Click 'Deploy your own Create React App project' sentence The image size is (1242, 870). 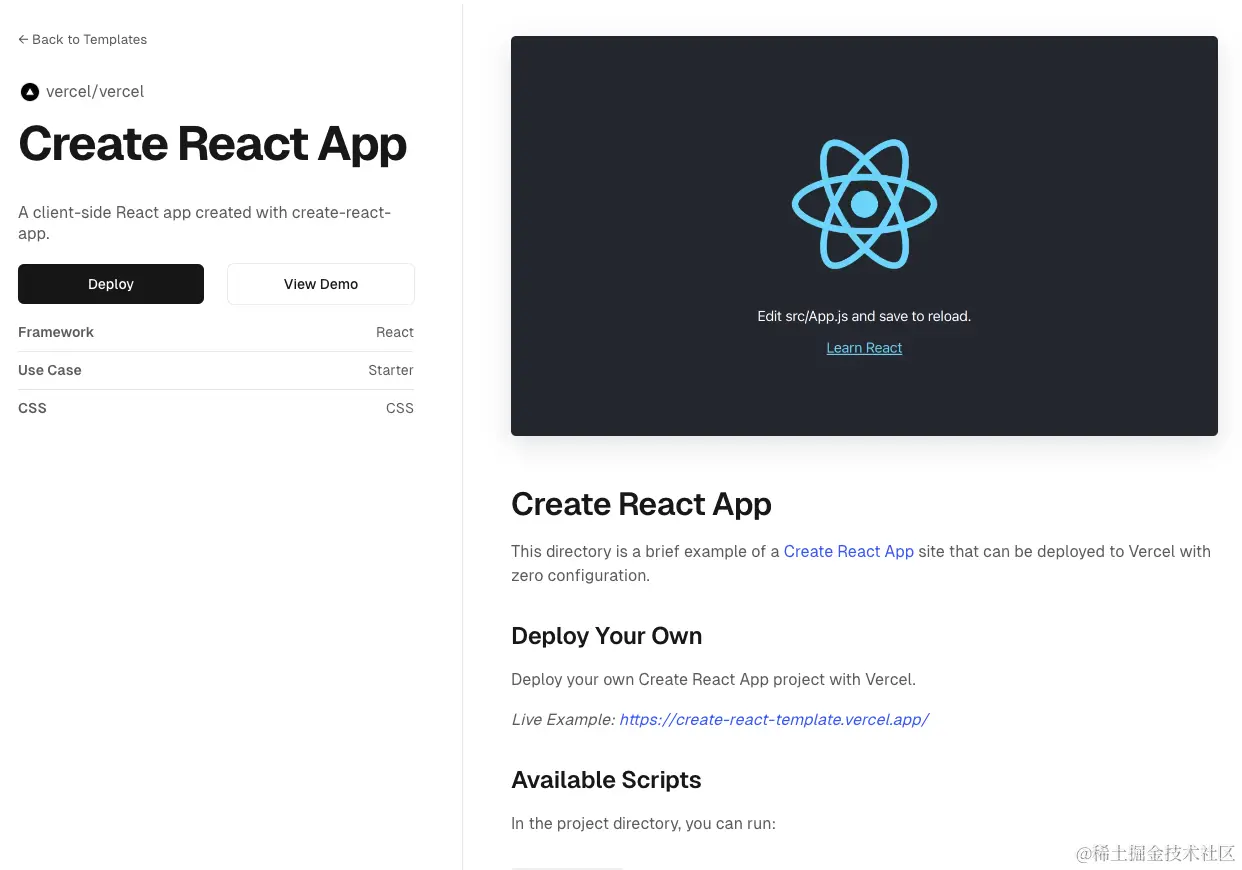[713, 679]
